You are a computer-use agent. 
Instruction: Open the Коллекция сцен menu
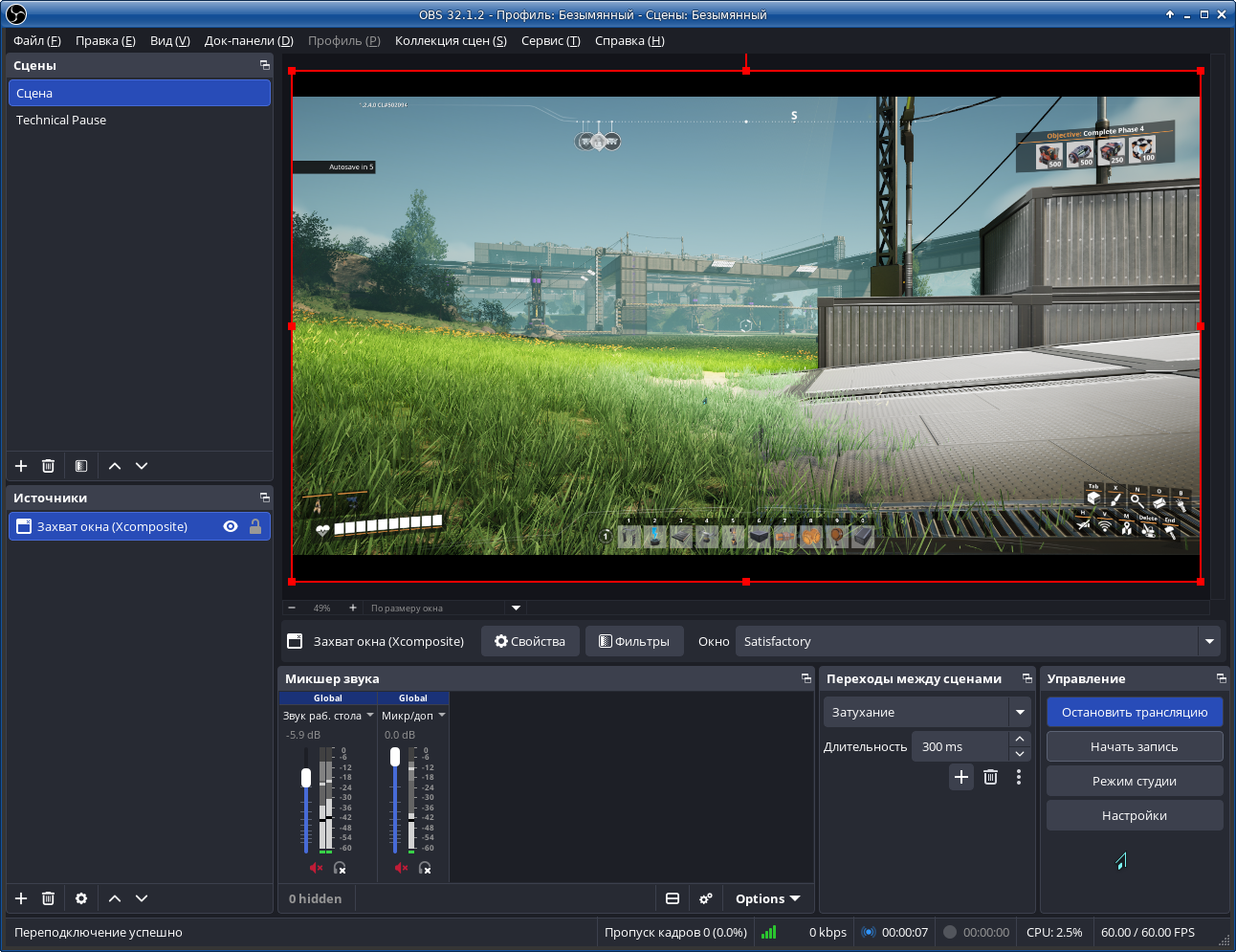click(x=451, y=40)
